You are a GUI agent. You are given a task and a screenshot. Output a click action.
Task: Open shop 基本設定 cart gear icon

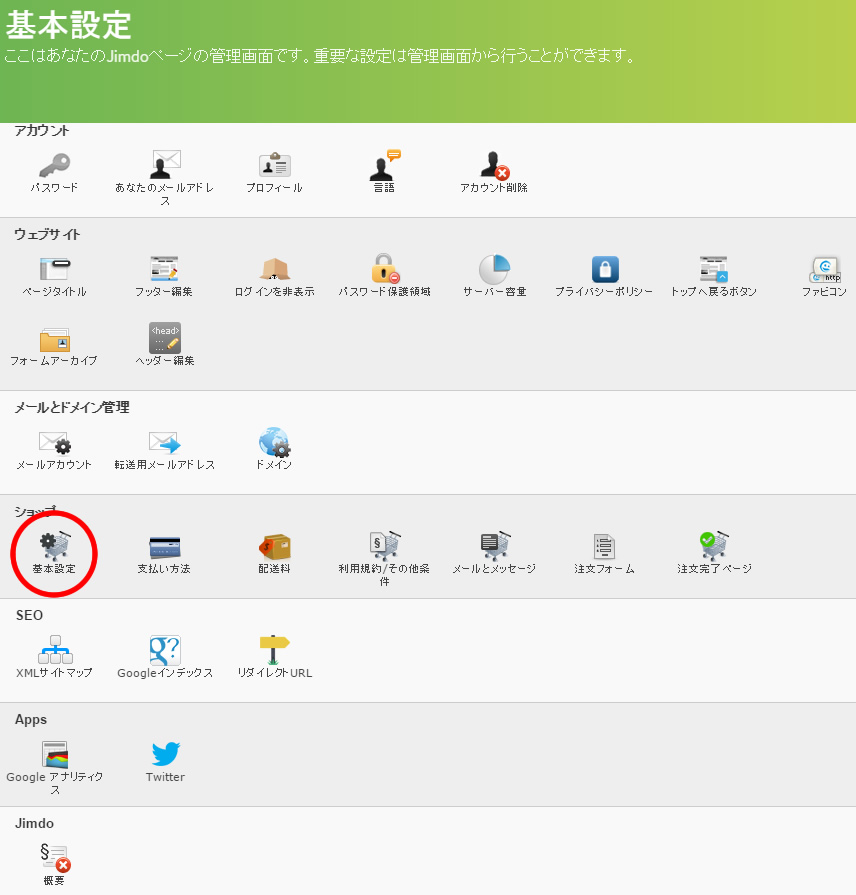tap(55, 546)
